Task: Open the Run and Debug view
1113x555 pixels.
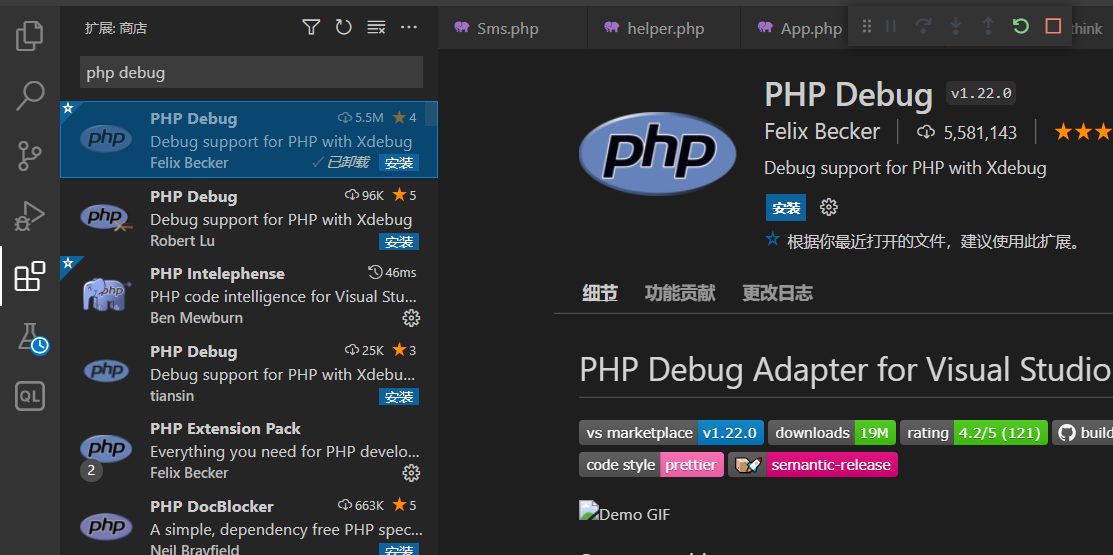Action: [30, 216]
